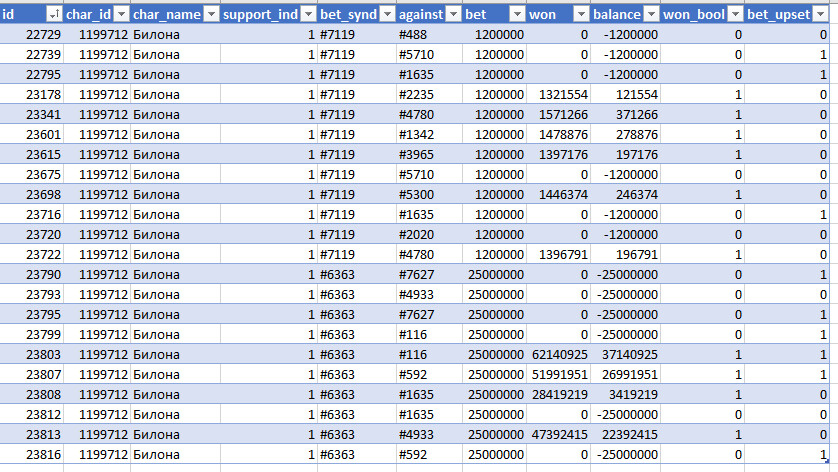Image resolution: width=838 pixels, height=472 pixels.
Task: Select the balance cell 37140925
Action: 625,354
